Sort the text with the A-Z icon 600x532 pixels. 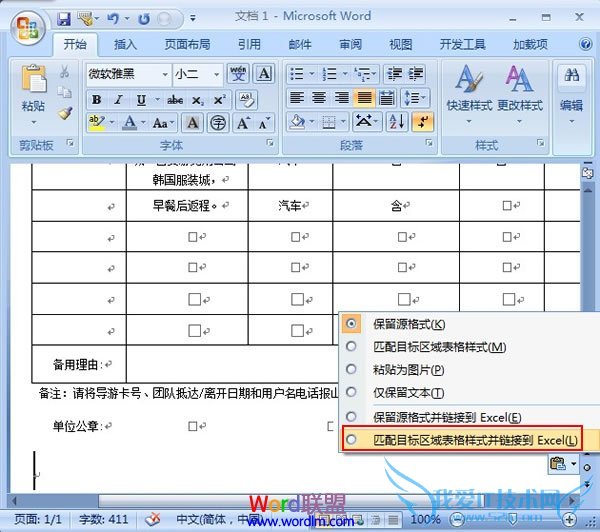396,122
